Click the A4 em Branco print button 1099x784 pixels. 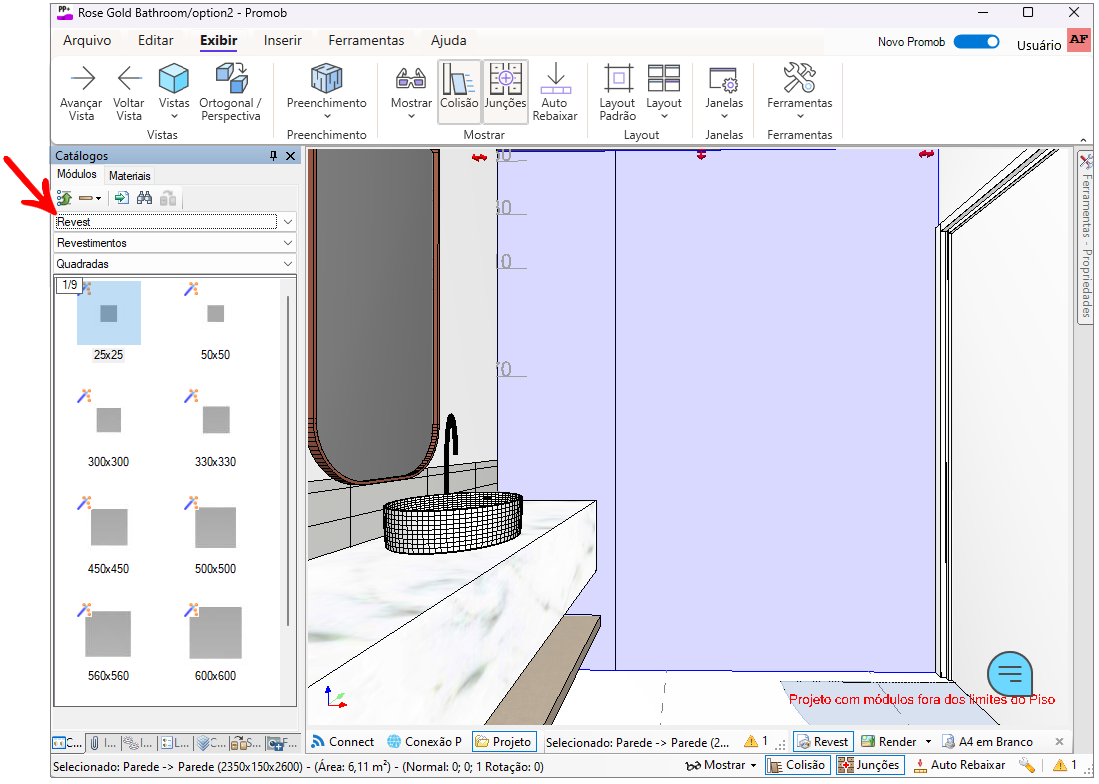pyautogui.click(x=988, y=742)
